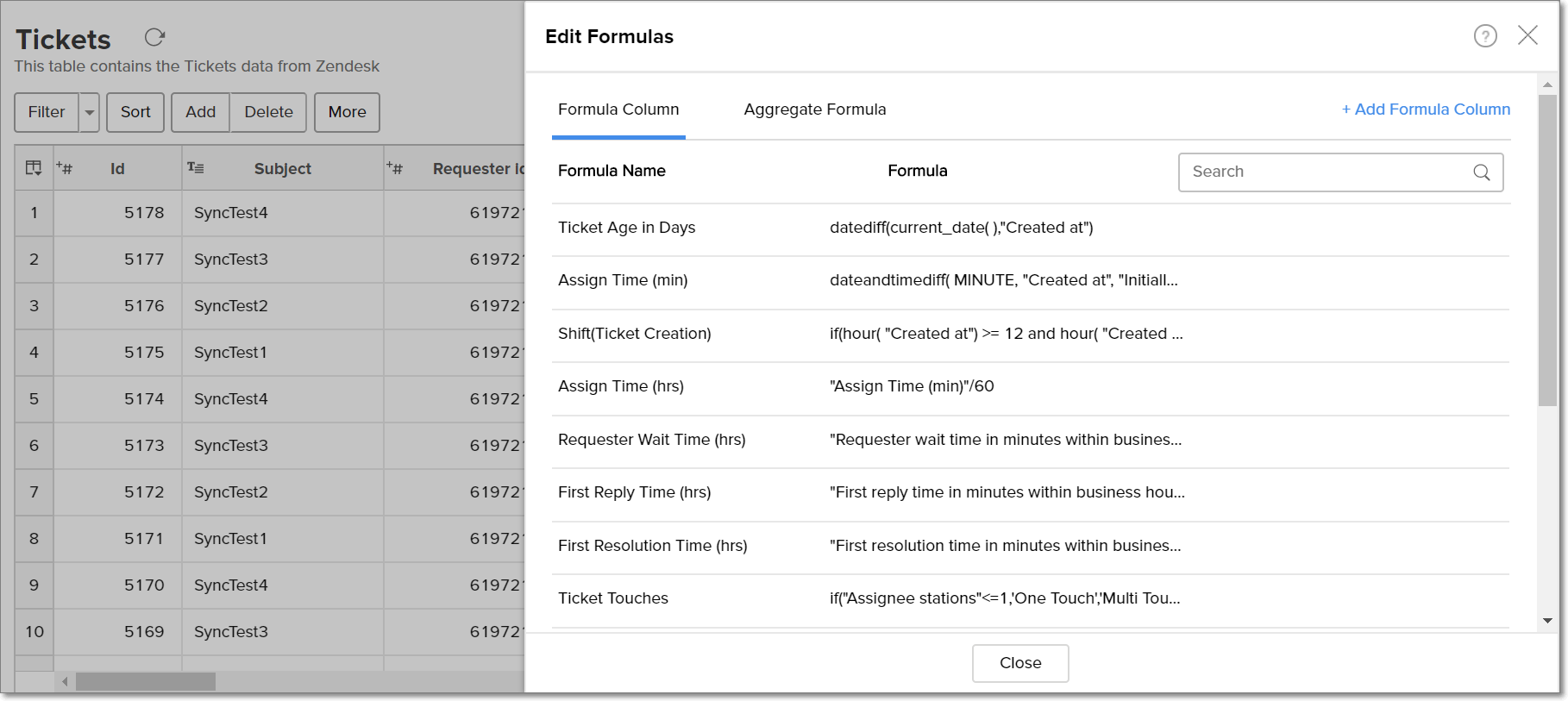The height and width of the screenshot is (701, 1568).
Task: Open the help question mark icon
Action: click(x=1484, y=36)
